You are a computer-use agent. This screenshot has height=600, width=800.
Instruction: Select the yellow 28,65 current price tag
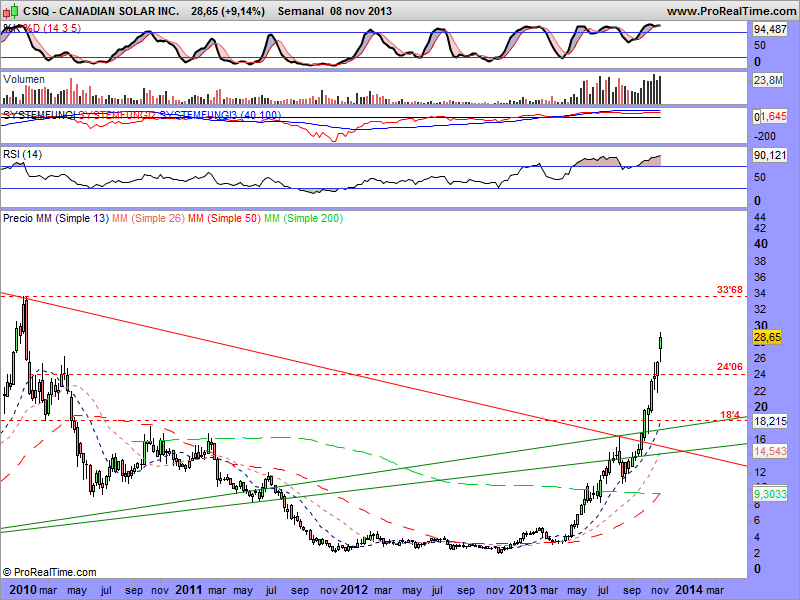(767, 337)
